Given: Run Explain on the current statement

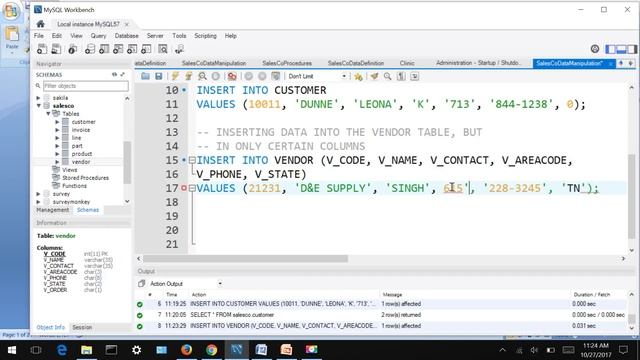Looking at the screenshot, I should 202,76.
